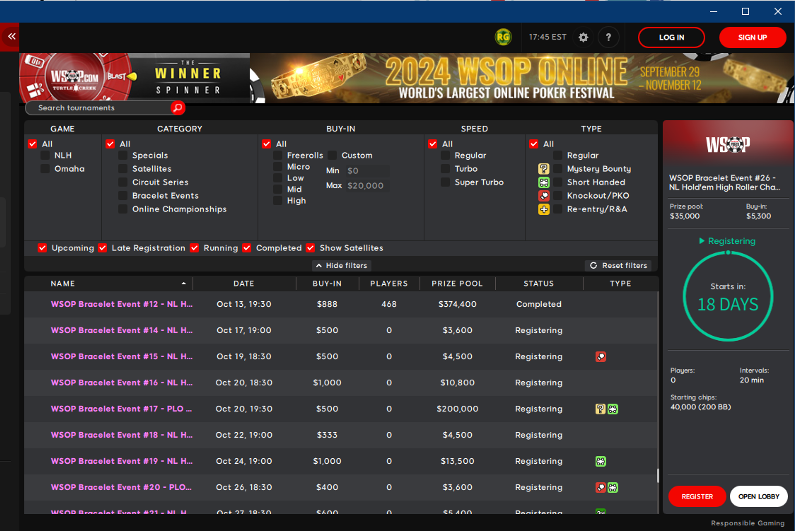Image resolution: width=795 pixels, height=531 pixels.
Task: Sort tournaments by TYPE column
Action: pos(621,284)
